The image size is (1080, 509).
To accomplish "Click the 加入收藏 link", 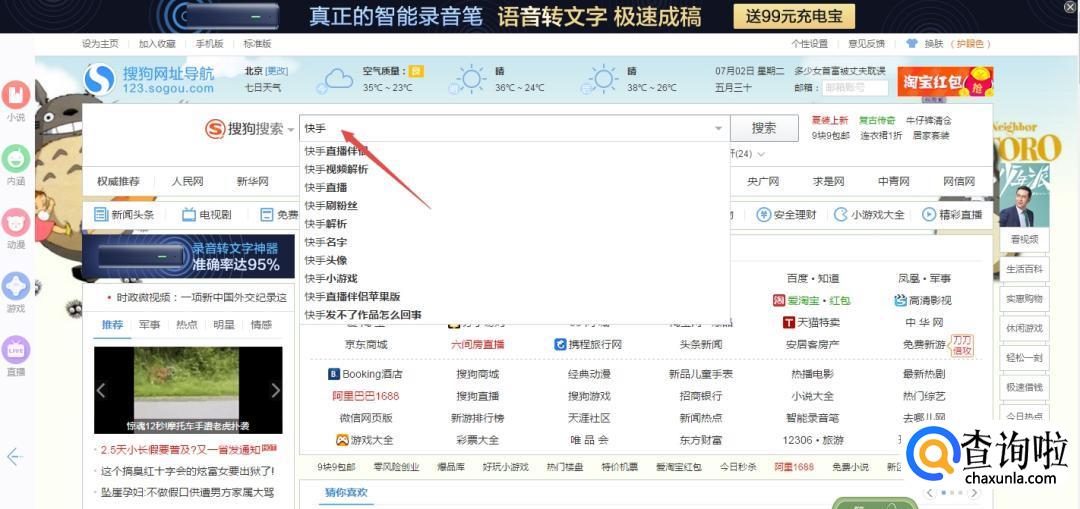I will 157,43.
